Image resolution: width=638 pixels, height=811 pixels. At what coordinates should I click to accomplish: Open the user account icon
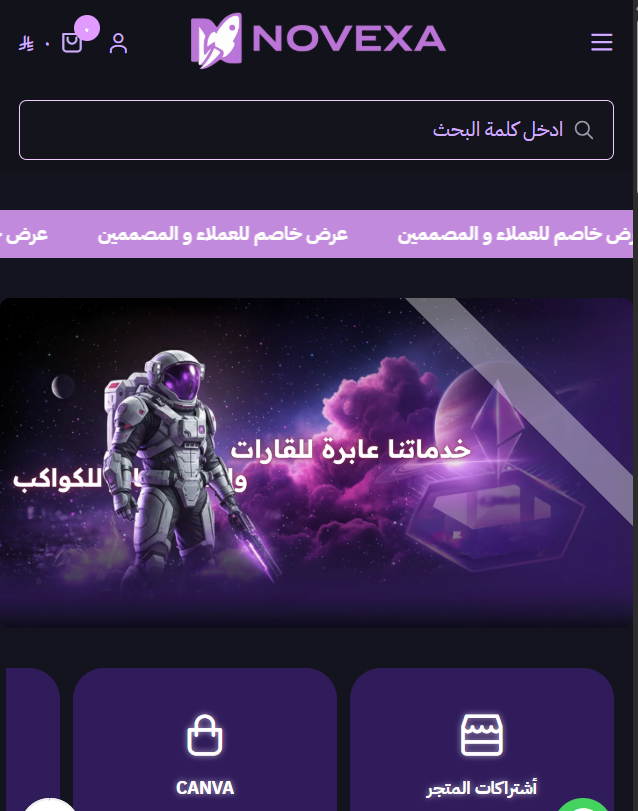118,43
